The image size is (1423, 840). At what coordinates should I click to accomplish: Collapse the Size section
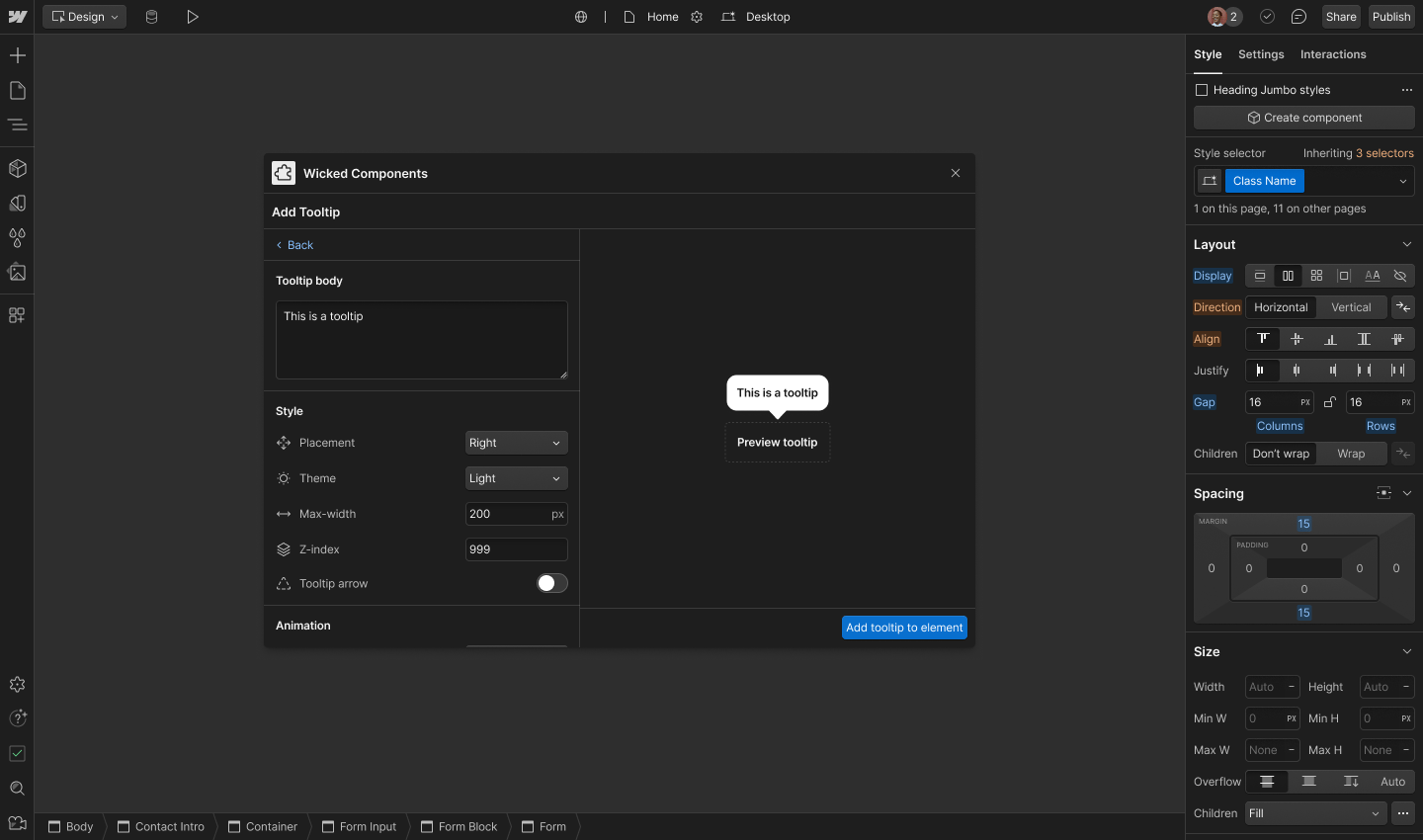(x=1407, y=651)
